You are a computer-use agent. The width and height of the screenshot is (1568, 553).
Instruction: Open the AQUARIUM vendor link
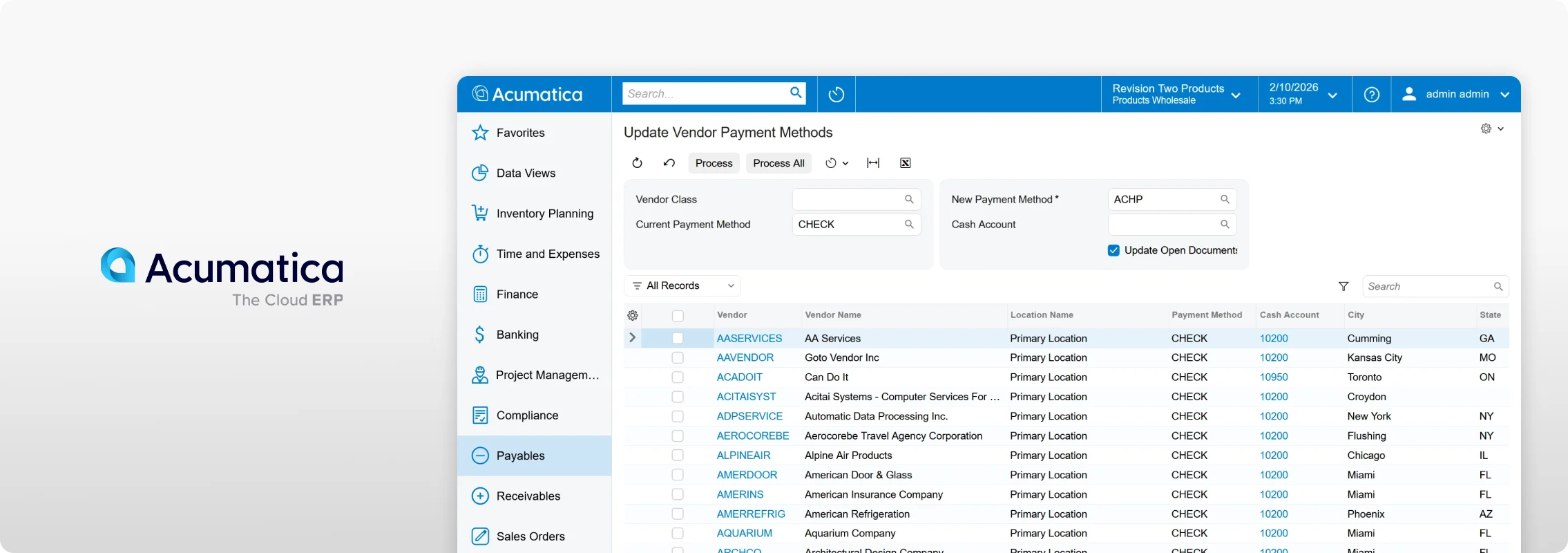(x=745, y=534)
